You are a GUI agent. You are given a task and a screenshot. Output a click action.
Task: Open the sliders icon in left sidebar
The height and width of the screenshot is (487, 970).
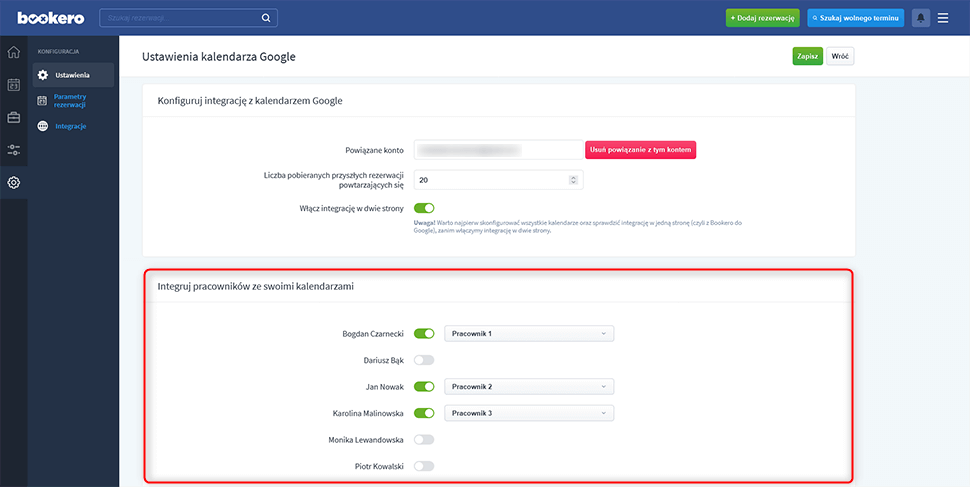[14, 150]
